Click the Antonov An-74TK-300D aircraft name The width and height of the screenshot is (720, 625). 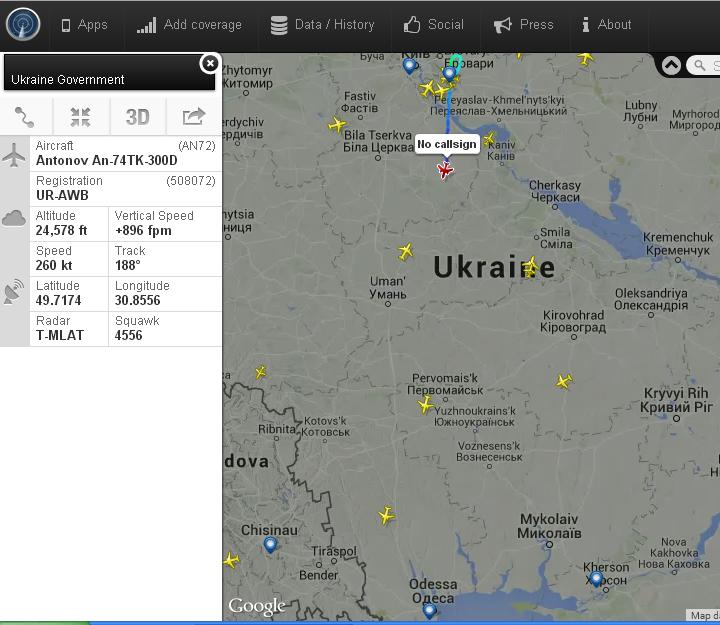(x=107, y=160)
